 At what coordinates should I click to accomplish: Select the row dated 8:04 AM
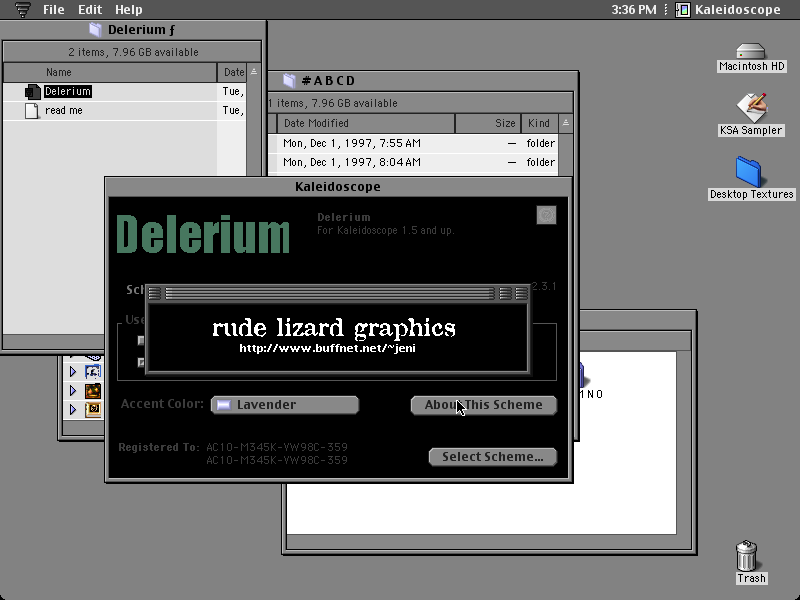(x=412, y=162)
